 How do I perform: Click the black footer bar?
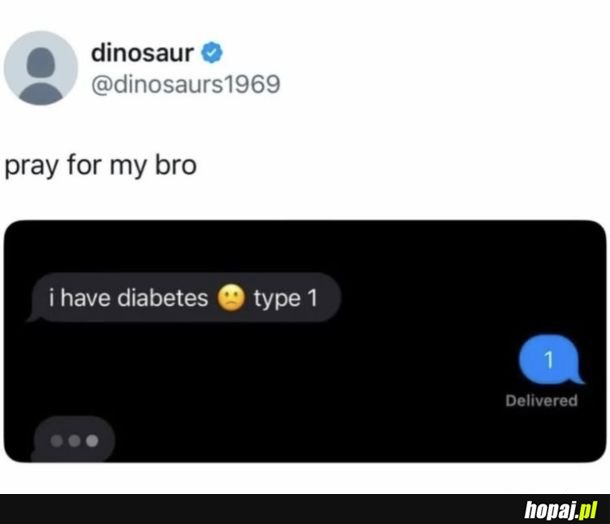click(305, 509)
